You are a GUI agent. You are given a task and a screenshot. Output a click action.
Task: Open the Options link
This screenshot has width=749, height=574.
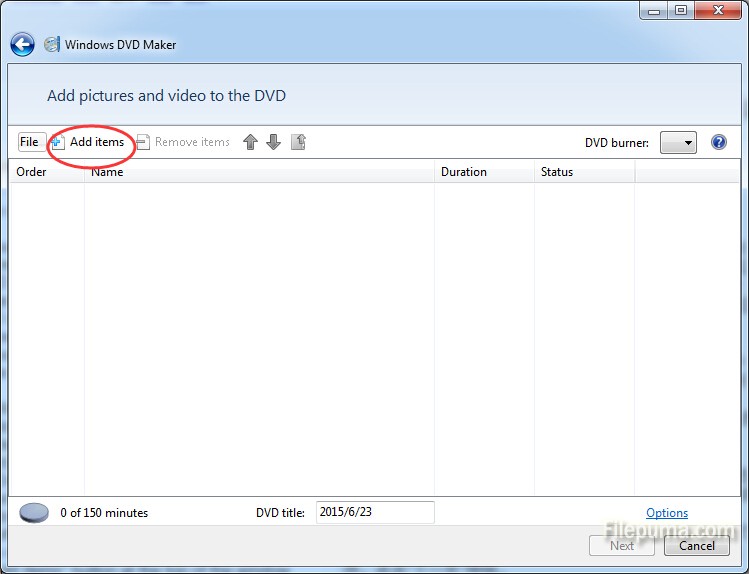point(667,513)
